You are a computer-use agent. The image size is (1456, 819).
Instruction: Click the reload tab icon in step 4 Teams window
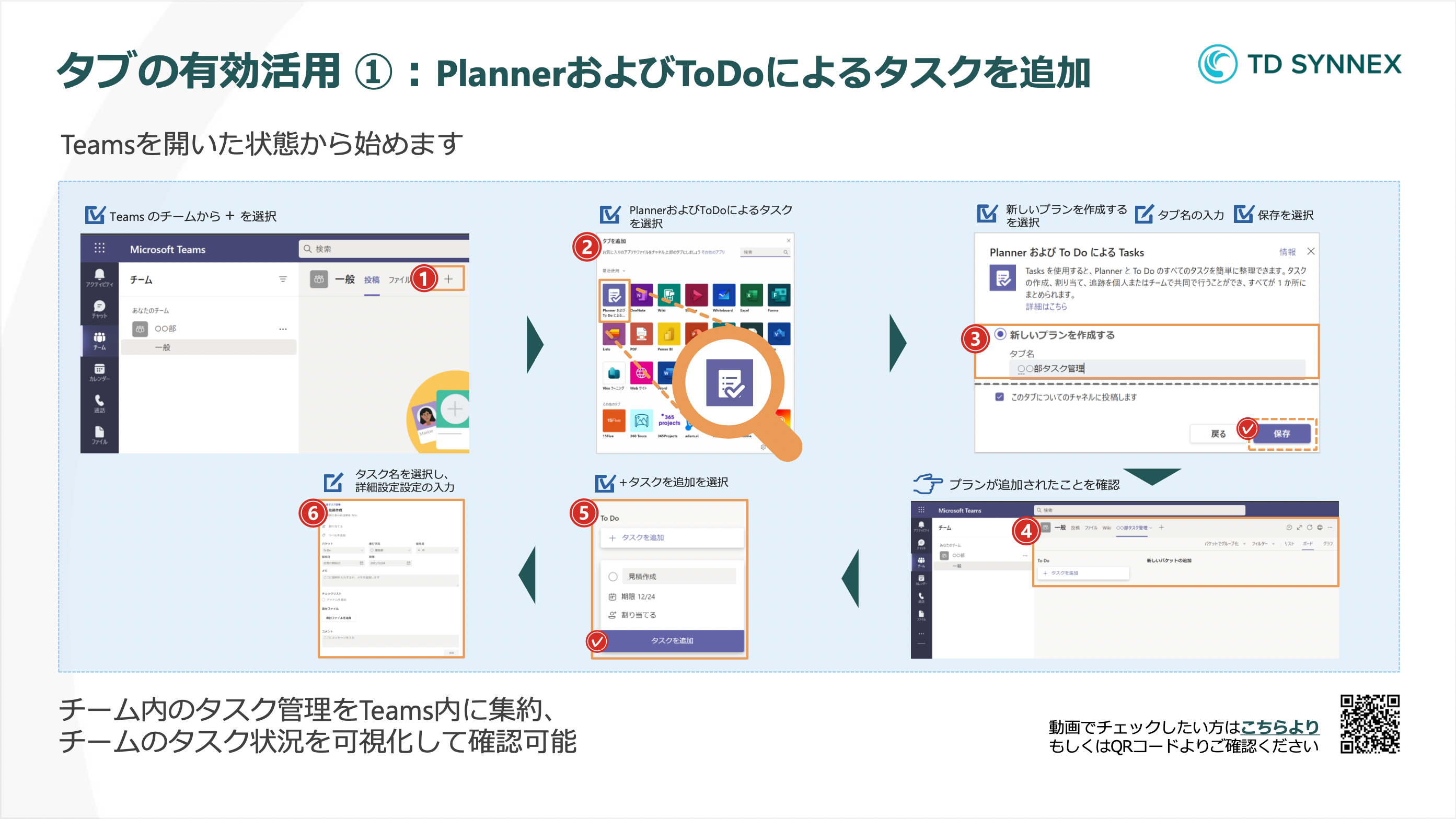click(x=1309, y=528)
